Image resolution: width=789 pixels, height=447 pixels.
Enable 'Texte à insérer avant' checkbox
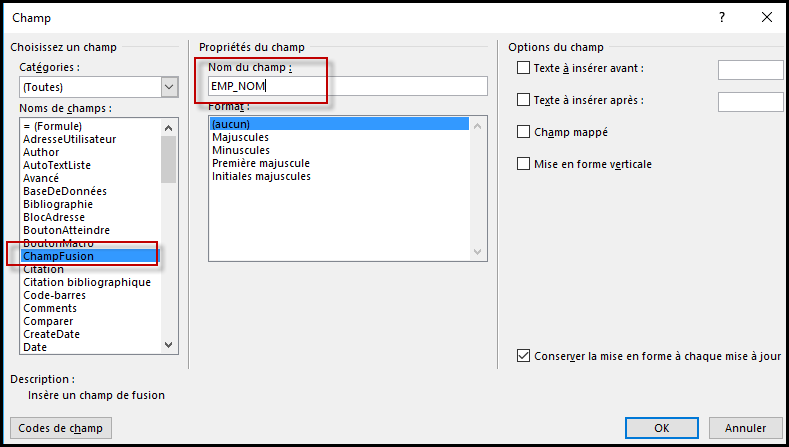(x=524, y=68)
